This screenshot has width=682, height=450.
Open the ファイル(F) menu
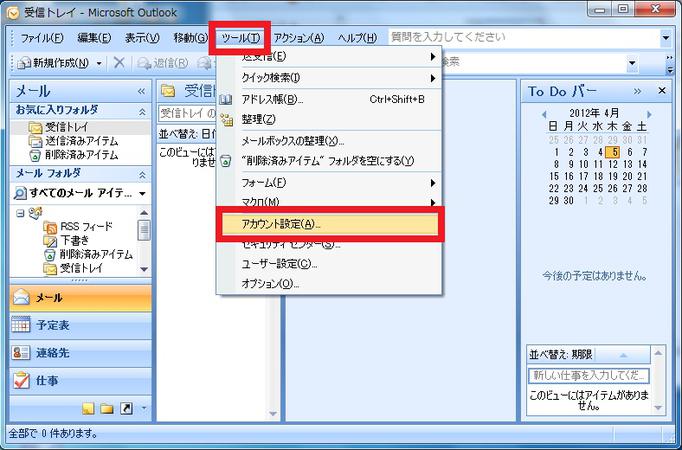point(42,38)
